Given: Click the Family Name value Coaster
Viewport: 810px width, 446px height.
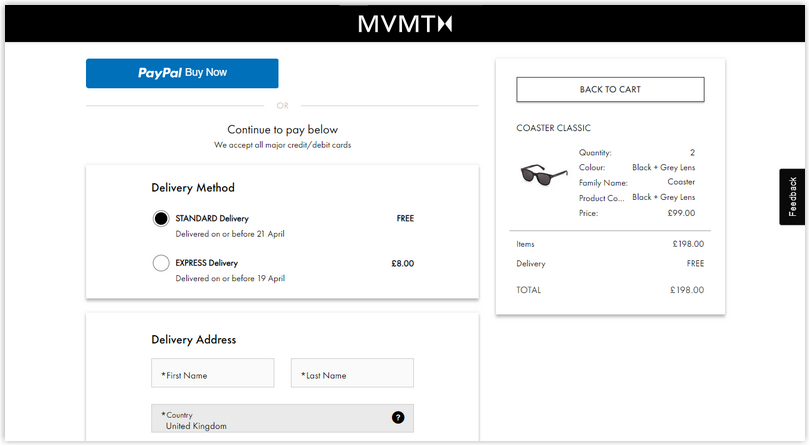Looking at the screenshot, I should pyautogui.click(x=681, y=182).
